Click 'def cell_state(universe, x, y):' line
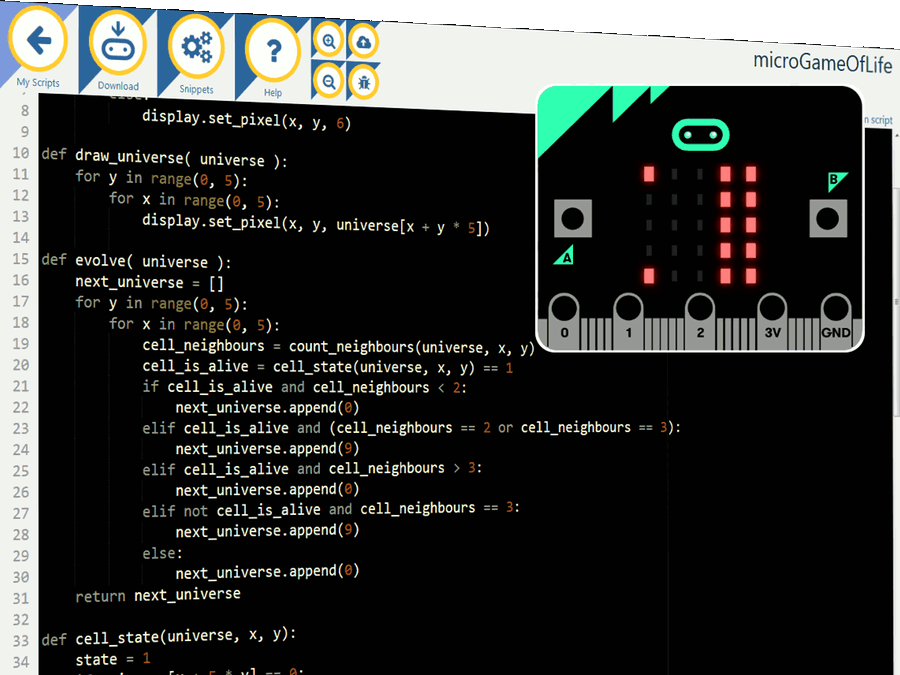Screen dimensions: 900x675 [x=169, y=637]
